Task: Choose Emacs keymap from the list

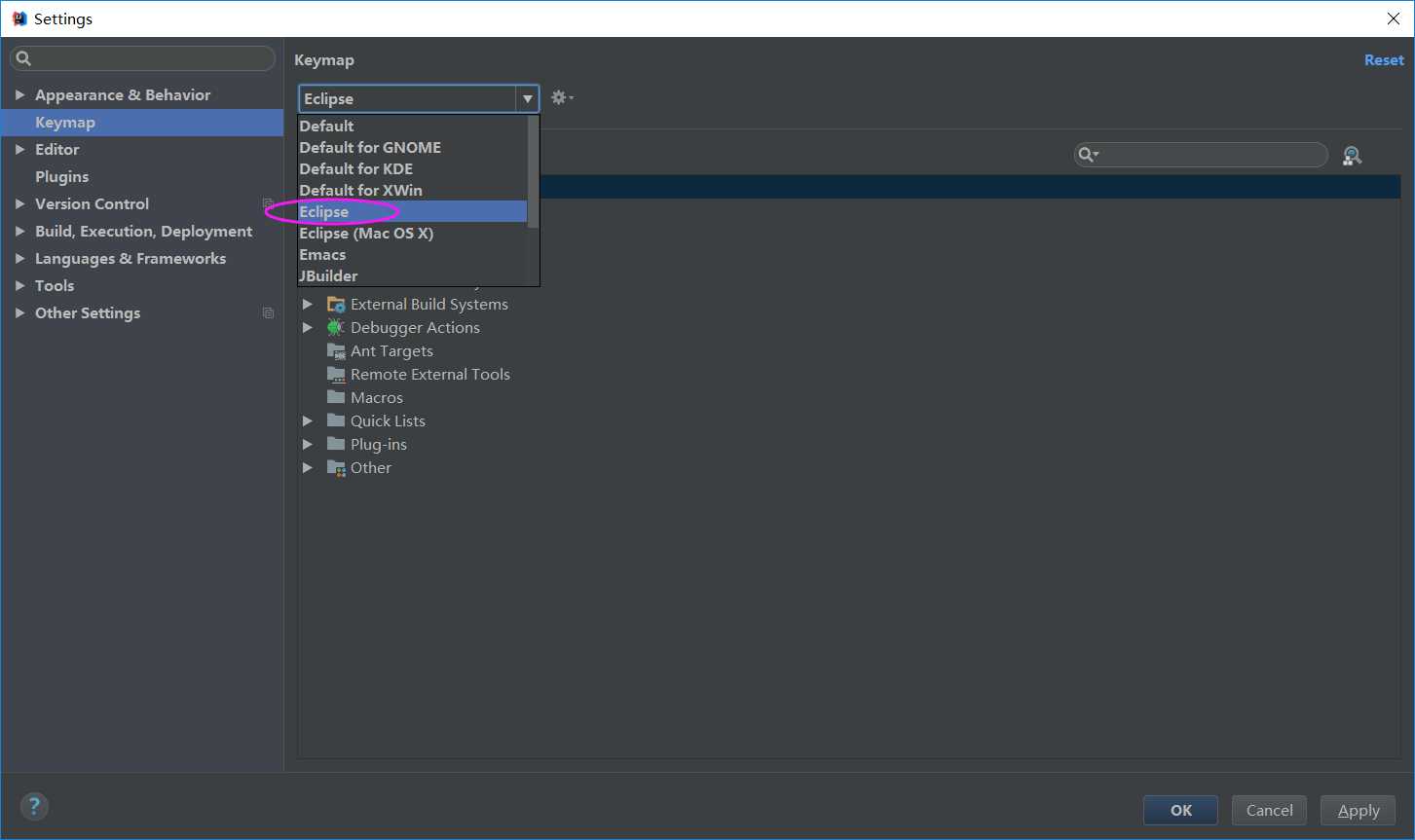Action: [x=413, y=255]
